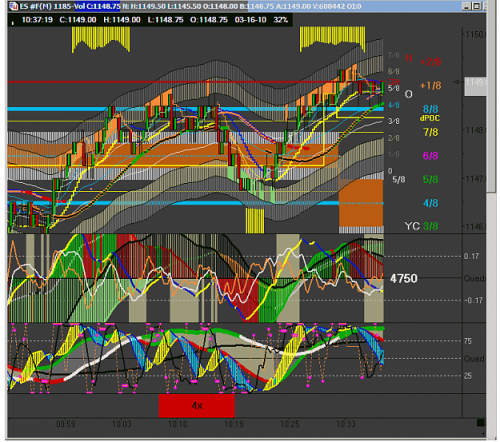Click the white YC yesterday close label

click(412, 226)
